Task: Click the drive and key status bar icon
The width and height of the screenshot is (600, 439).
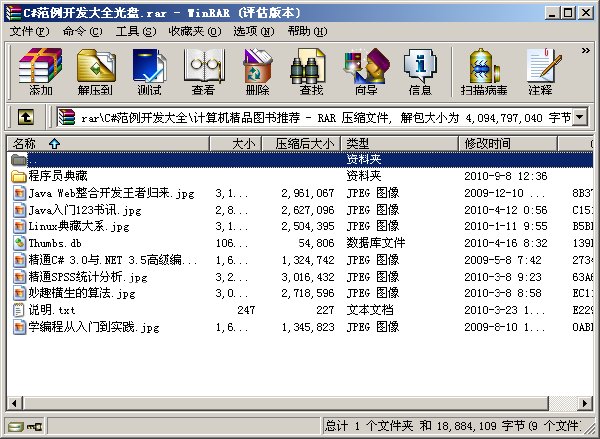Action: [x=25, y=426]
